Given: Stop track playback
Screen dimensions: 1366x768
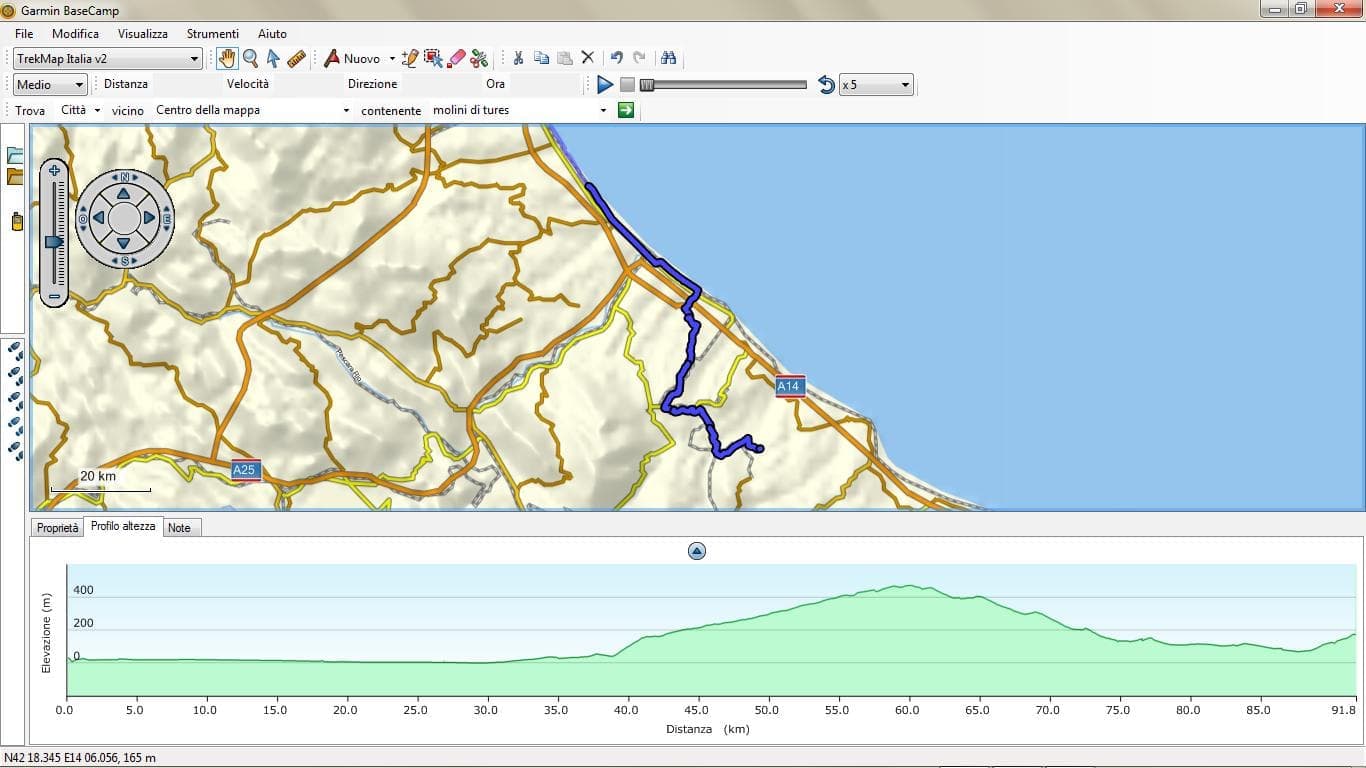Looking at the screenshot, I should tap(627, 85).
